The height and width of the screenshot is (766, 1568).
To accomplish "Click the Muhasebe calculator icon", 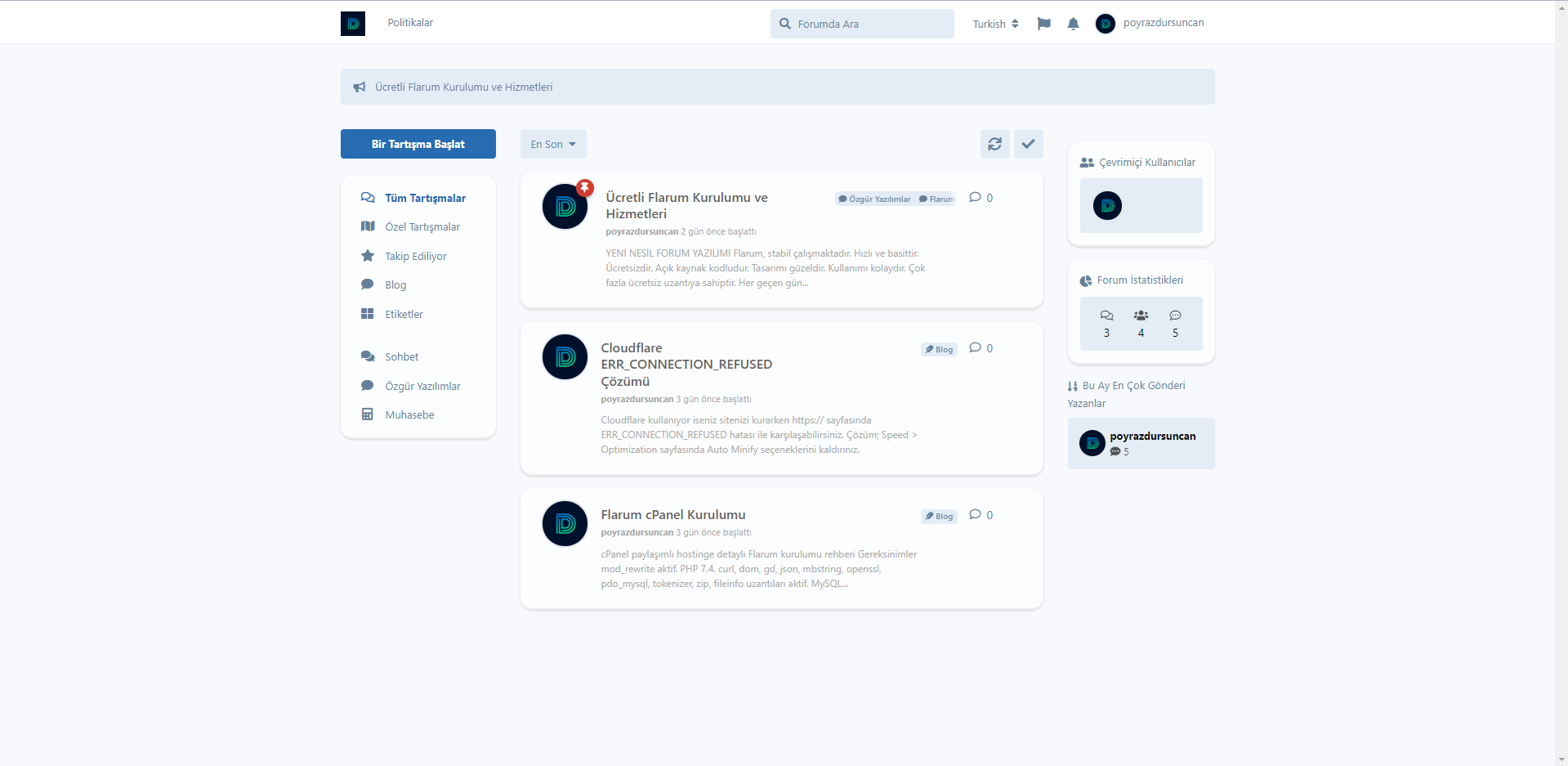I will (368, 414).
